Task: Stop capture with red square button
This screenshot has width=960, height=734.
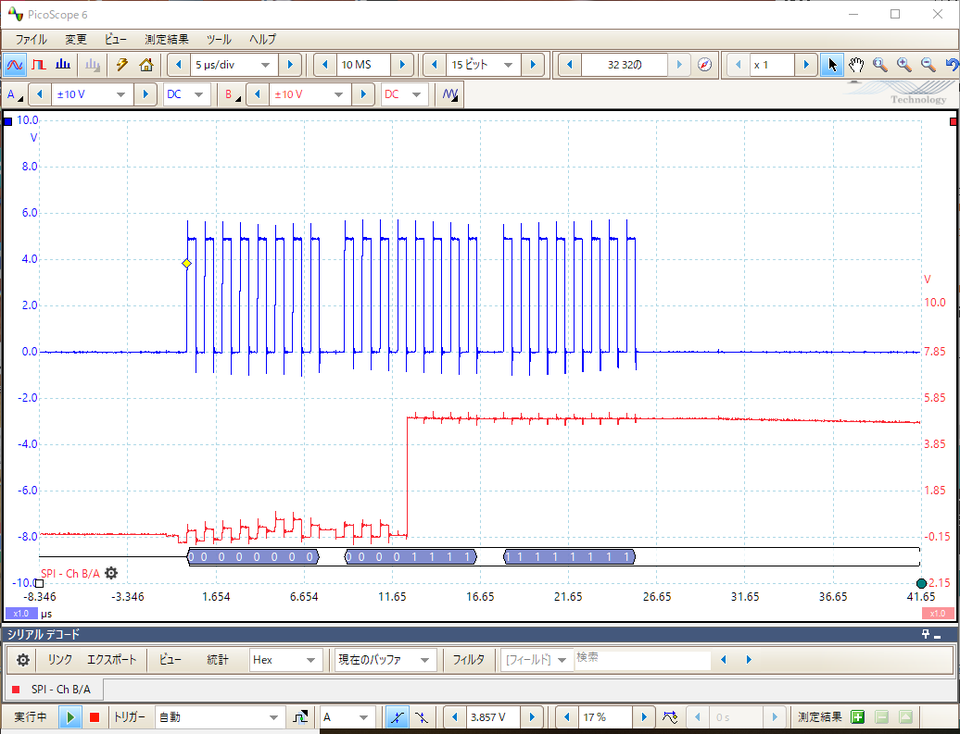Action: click(x=94, y=717)
